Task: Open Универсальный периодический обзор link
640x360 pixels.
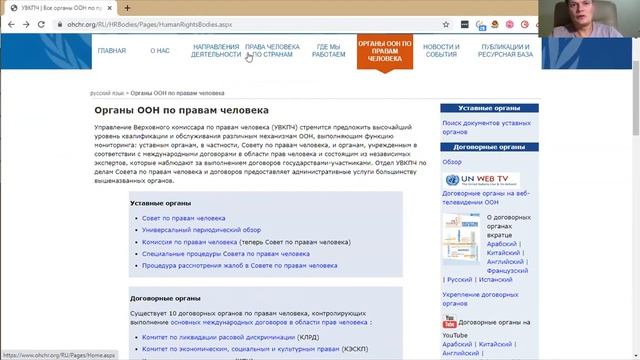Action: [x=201, y=230]
